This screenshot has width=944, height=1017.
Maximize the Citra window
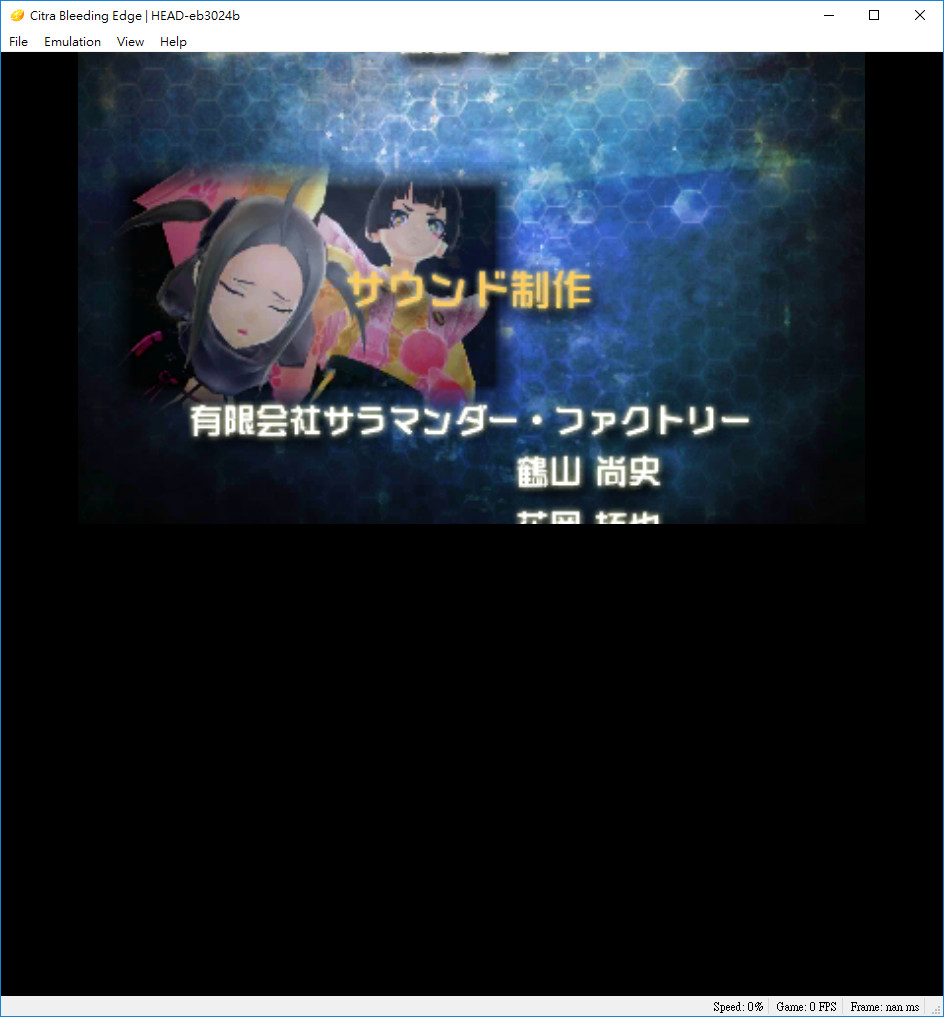pos(874,16)
